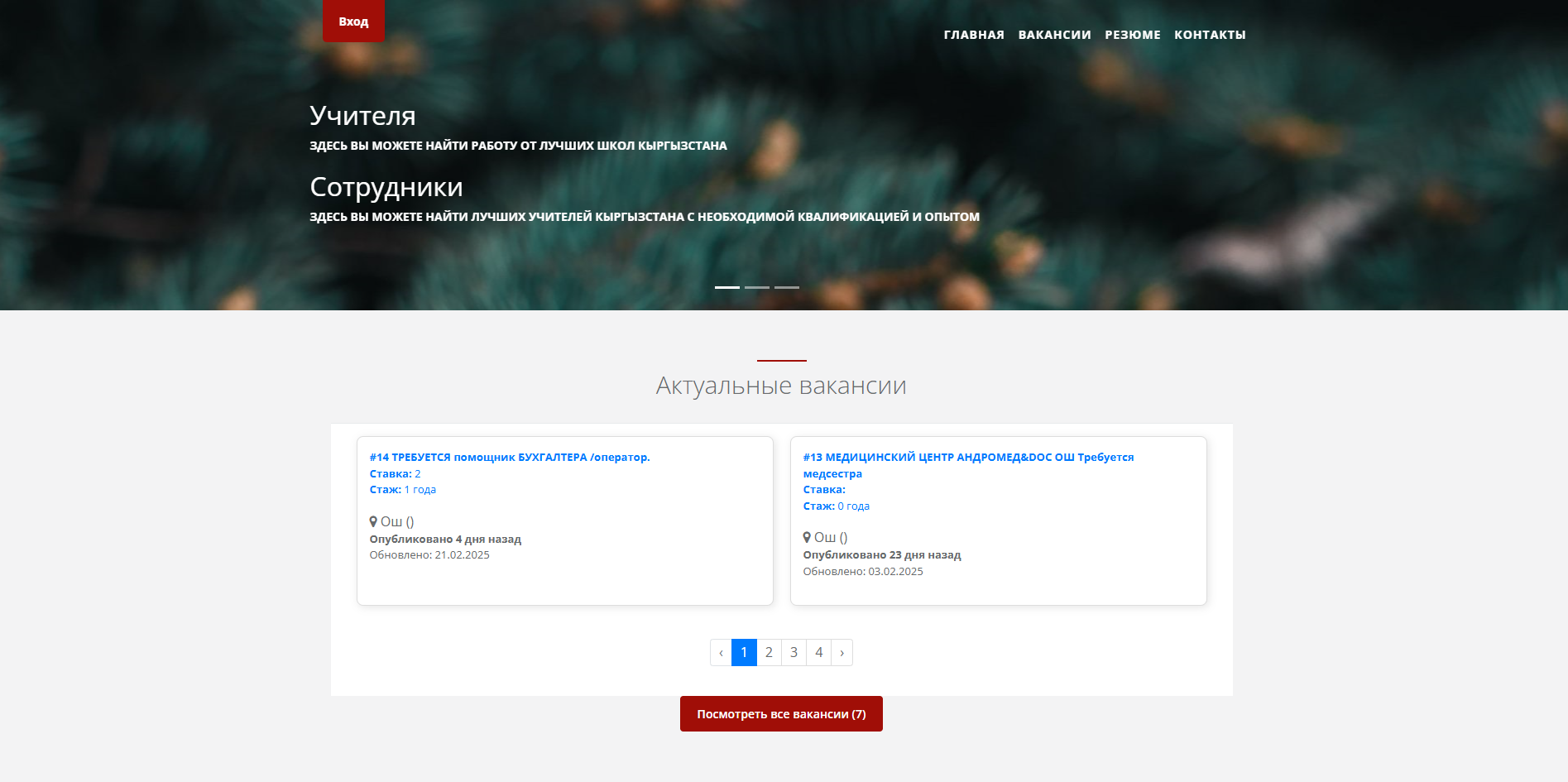Click Посмотреть все вакансии (7) button
This screenshot has height=782, width=1568.
pos(781,714)
